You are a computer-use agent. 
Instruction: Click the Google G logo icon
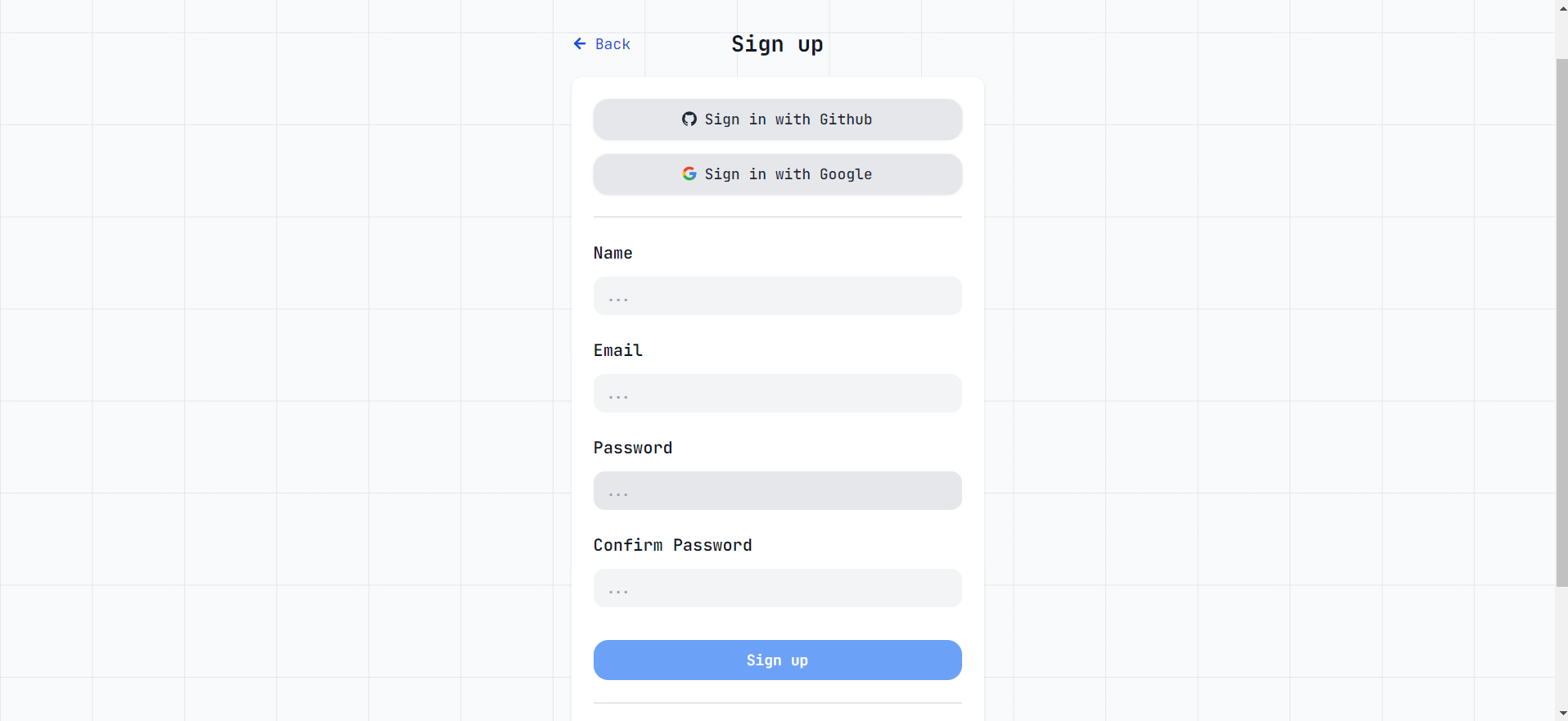tap(689, 174)
